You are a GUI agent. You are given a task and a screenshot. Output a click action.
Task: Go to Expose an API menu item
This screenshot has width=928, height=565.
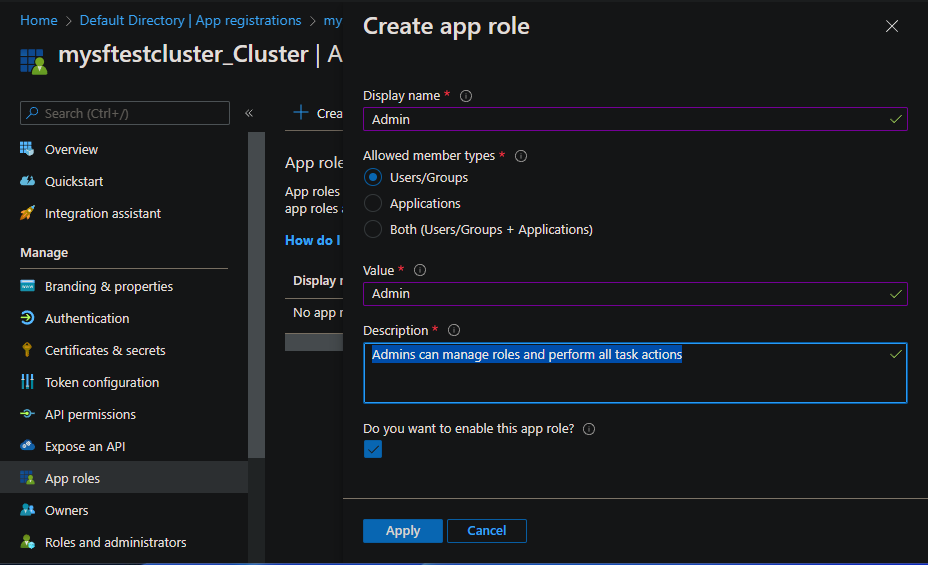(x=85, y=446)
